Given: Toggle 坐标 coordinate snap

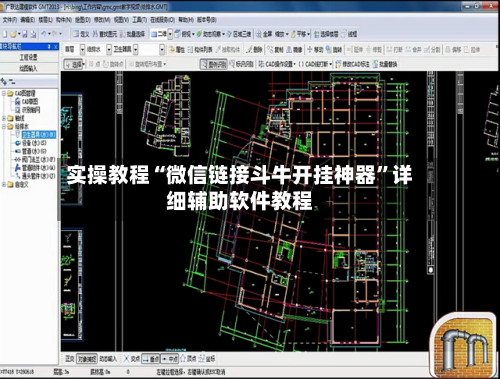Looking at the screenshot, I should point(207,359).
